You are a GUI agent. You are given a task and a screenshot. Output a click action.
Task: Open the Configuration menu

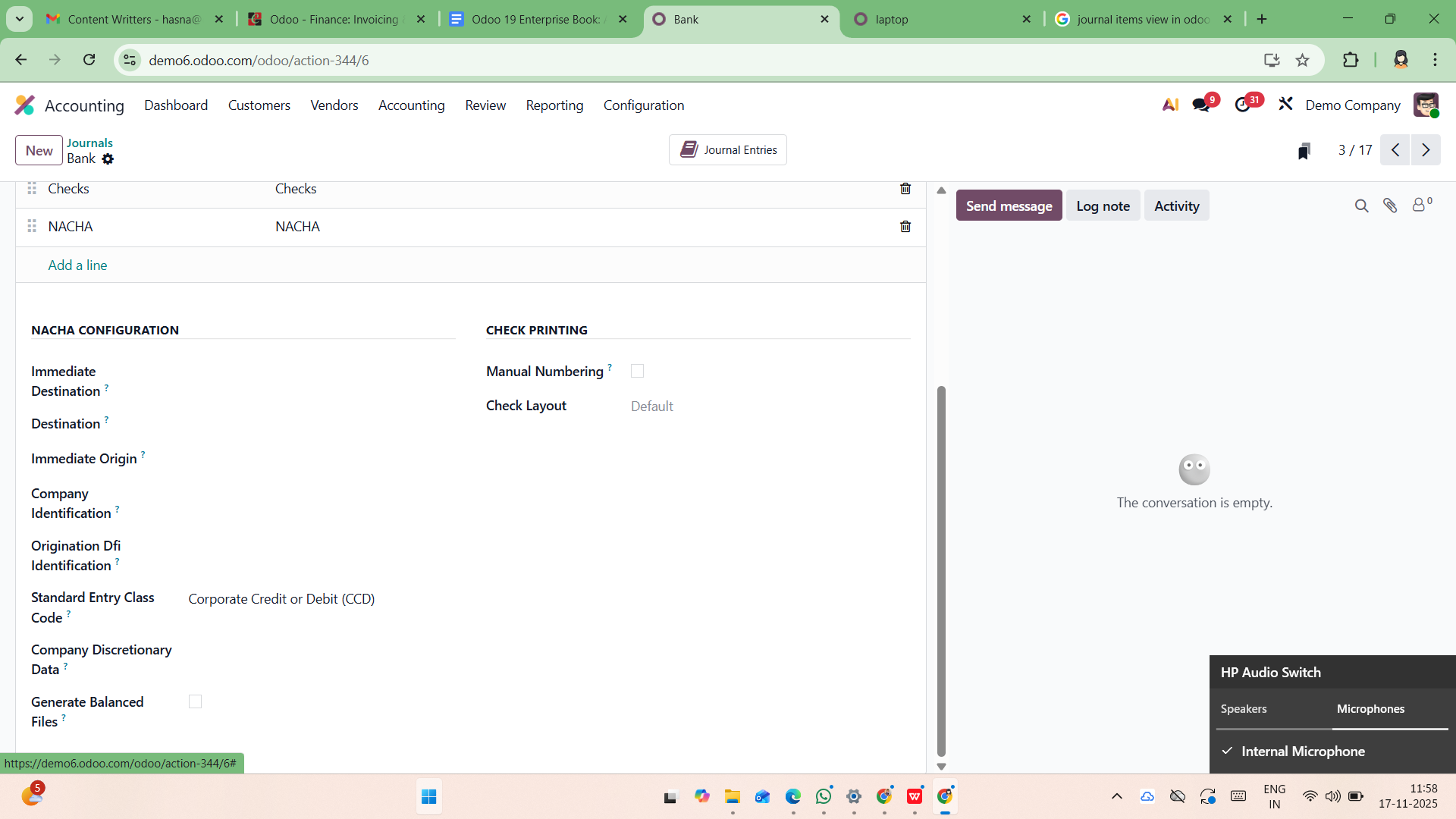(643, 105)
